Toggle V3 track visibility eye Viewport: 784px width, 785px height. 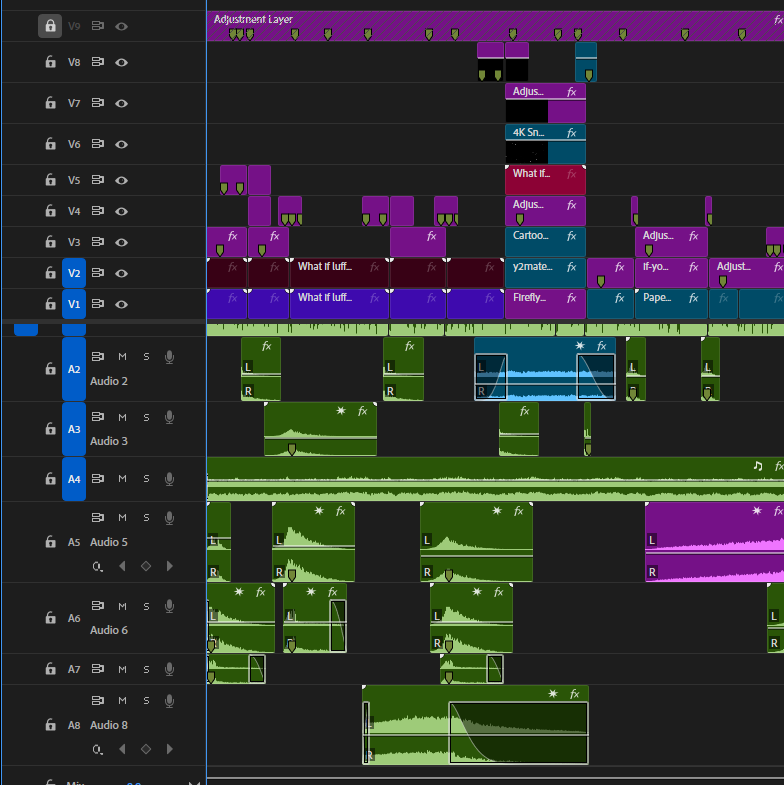122,242
